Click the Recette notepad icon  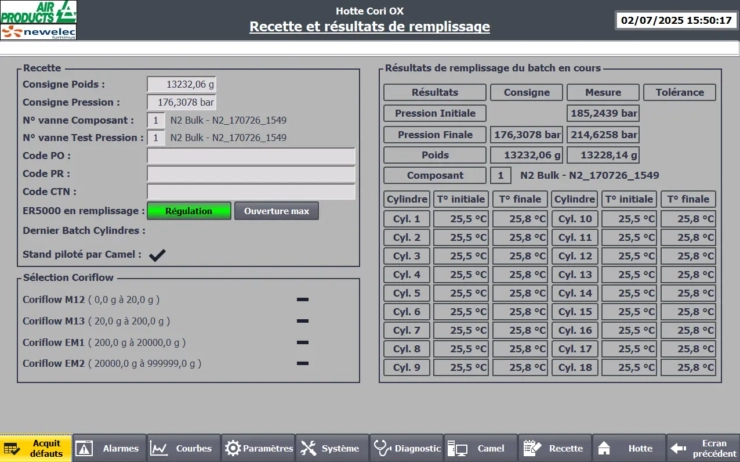point(531,448)
